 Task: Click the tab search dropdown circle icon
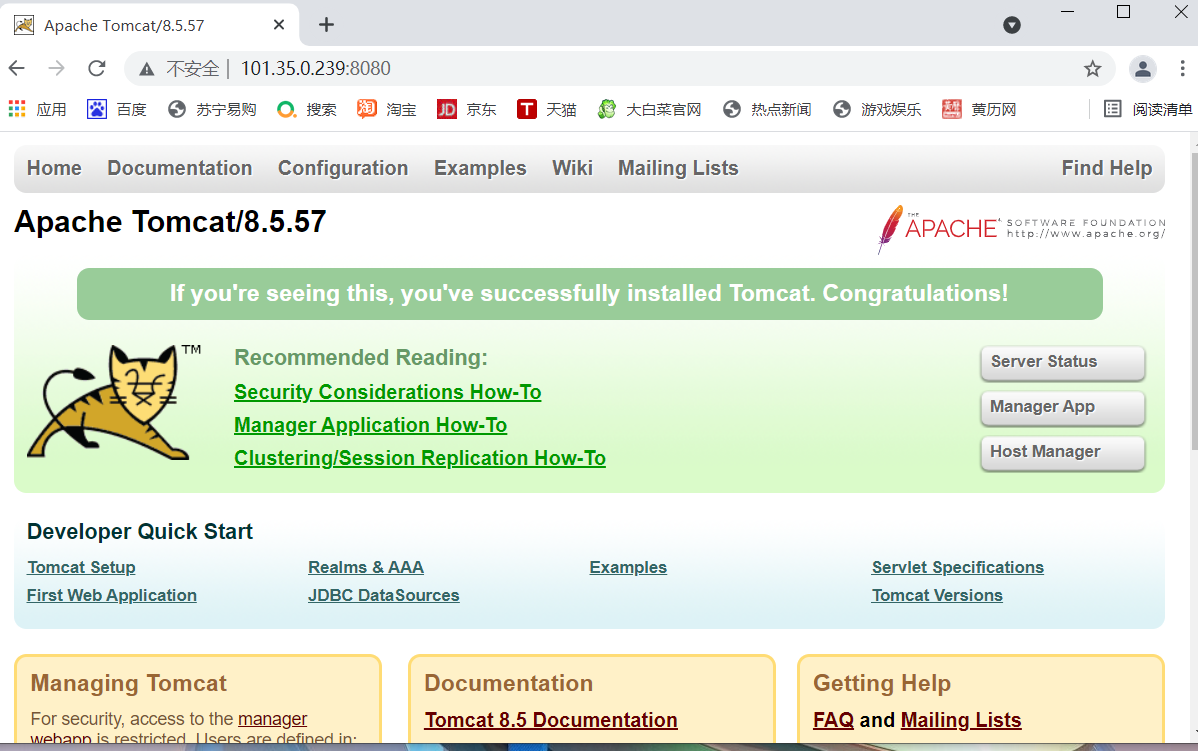coord(1012,25)
